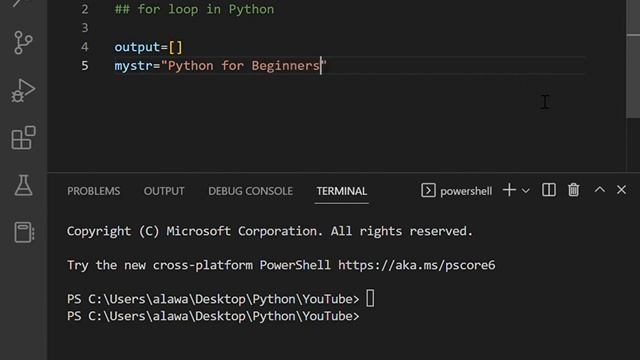Click 'Try the new cross-platform PowerShell' text

(x=199, y=265)
